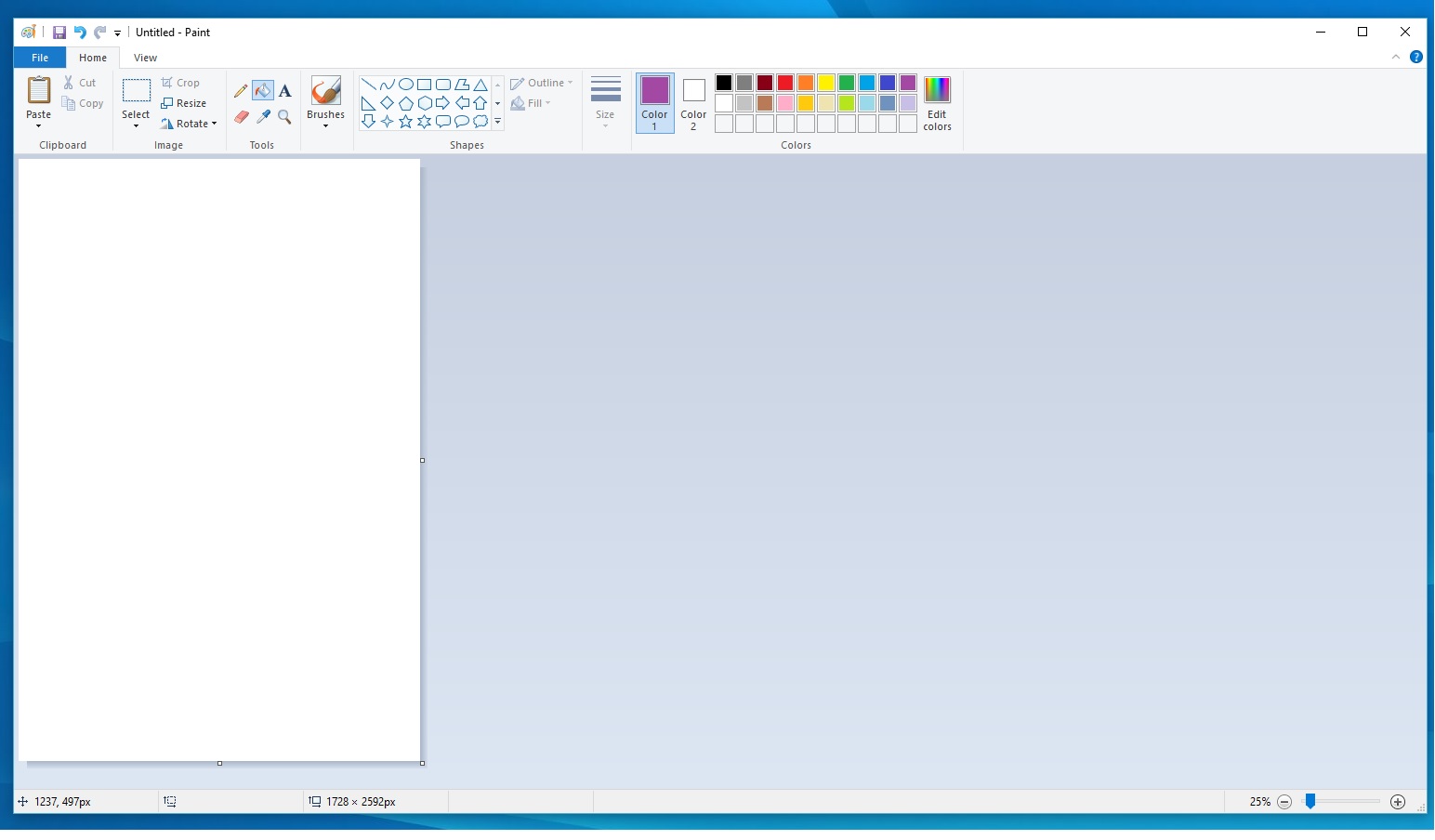
Task: Choose the Down arrow shape
Action: (369, 122)
